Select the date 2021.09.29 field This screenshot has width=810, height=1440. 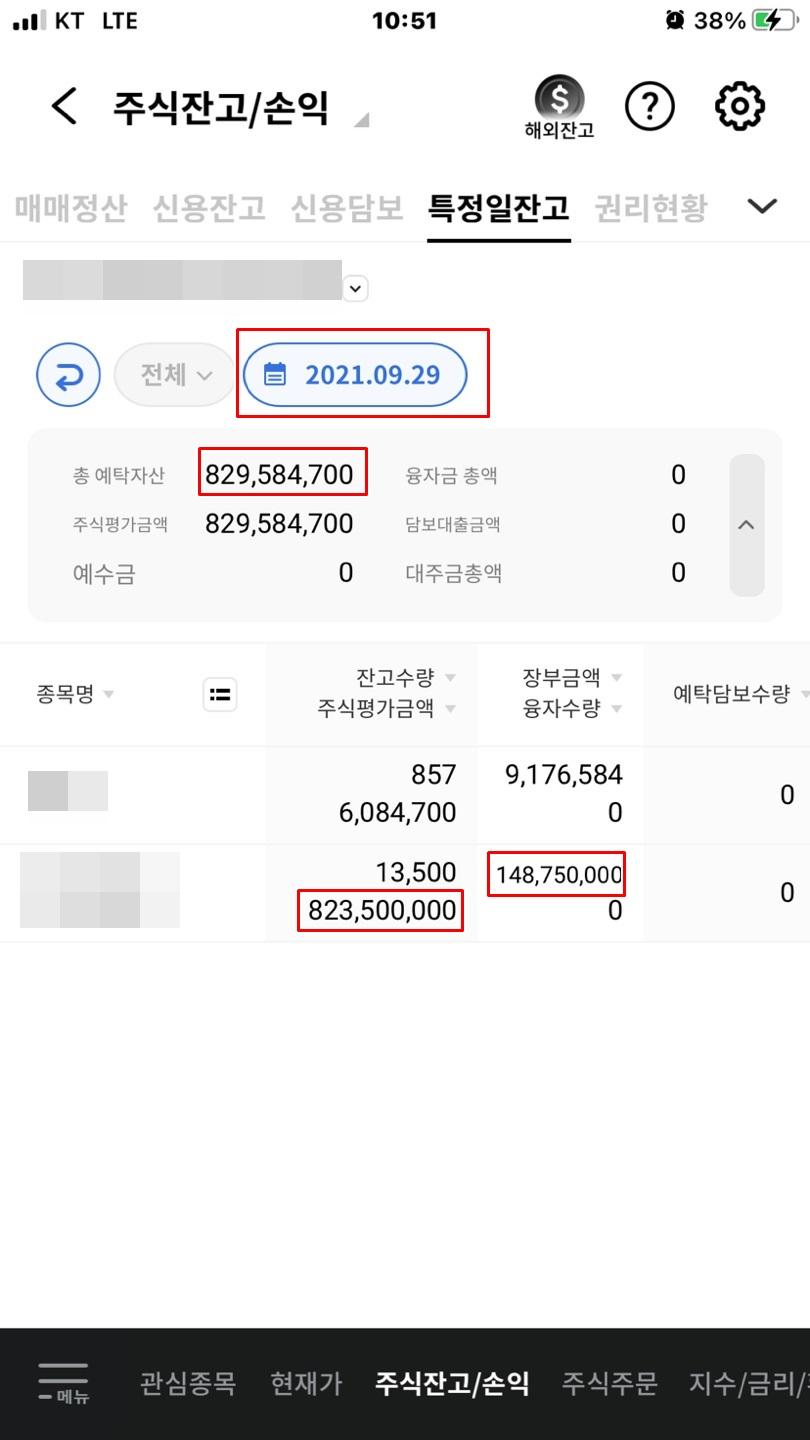click(x=376, y=373)
